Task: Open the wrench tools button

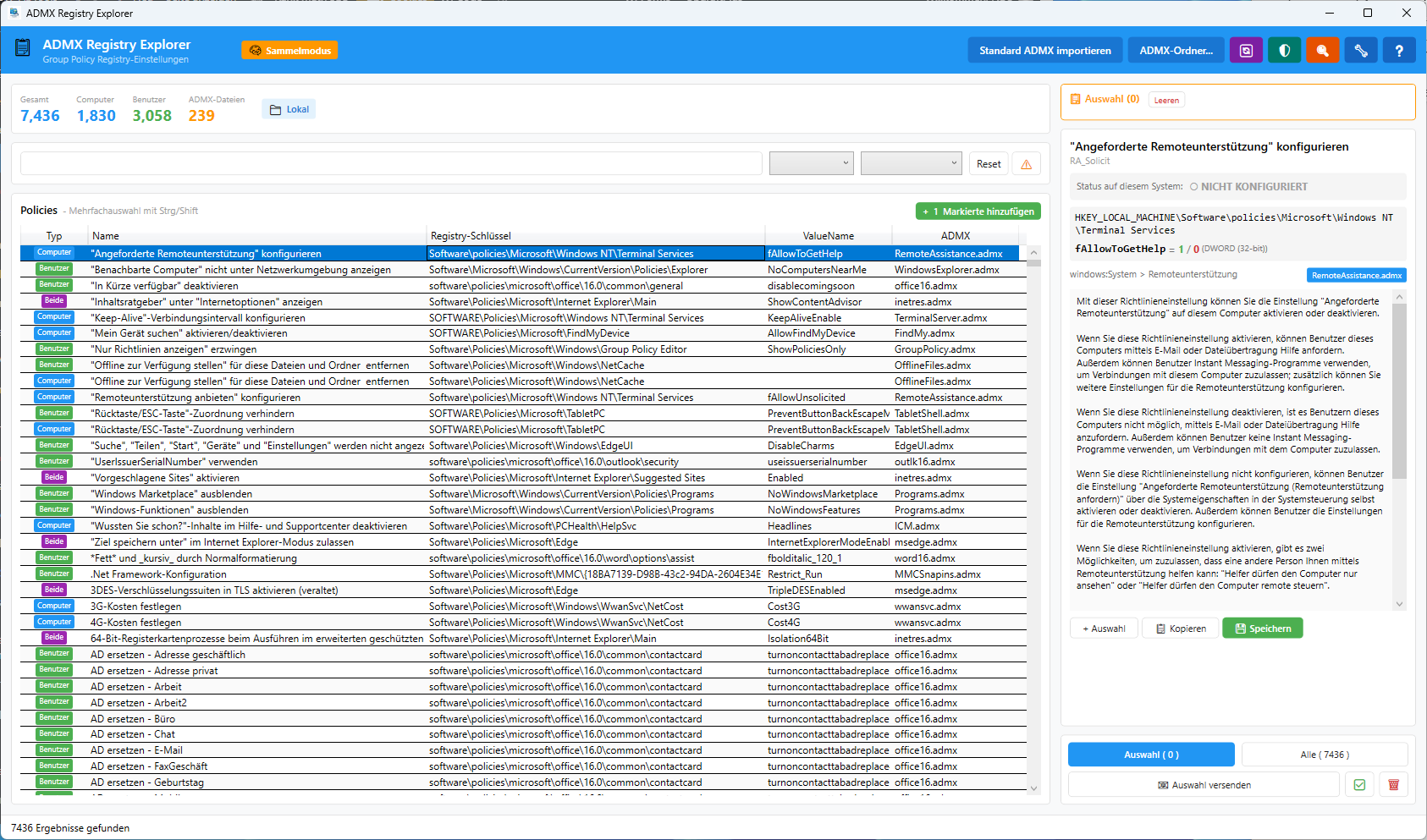Action: [1361, 51]
